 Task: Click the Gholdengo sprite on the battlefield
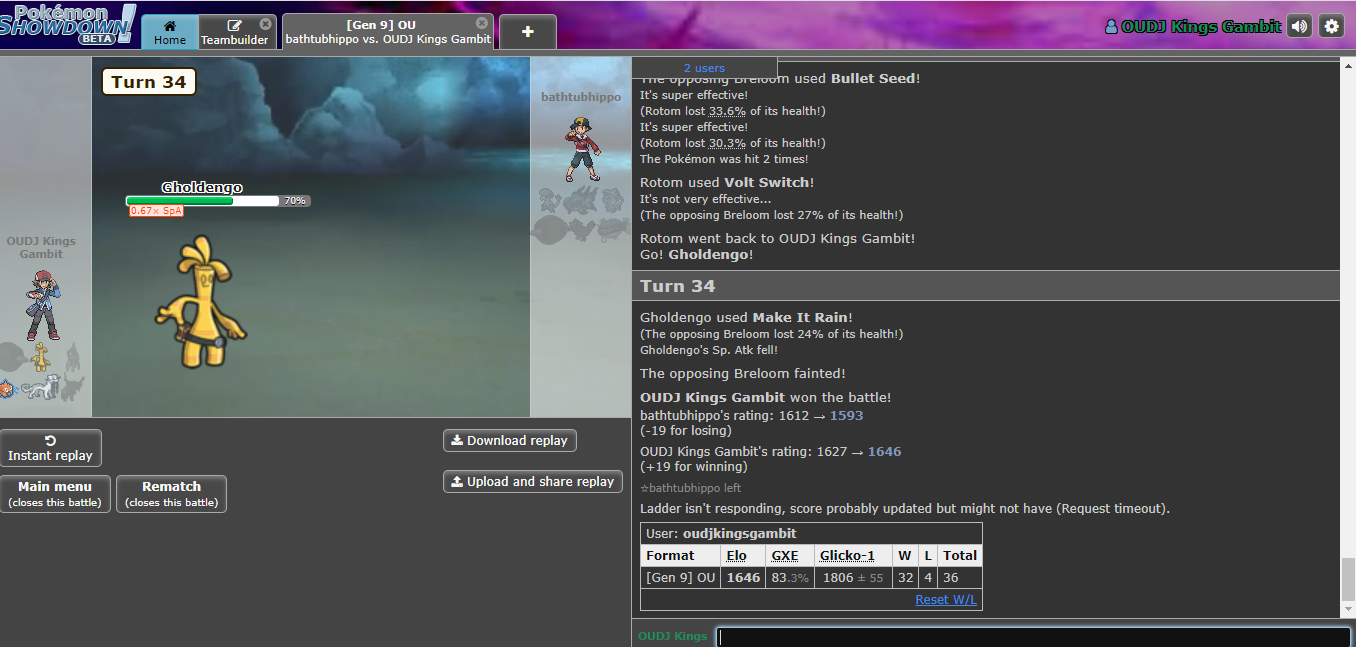tap(199, 300)
